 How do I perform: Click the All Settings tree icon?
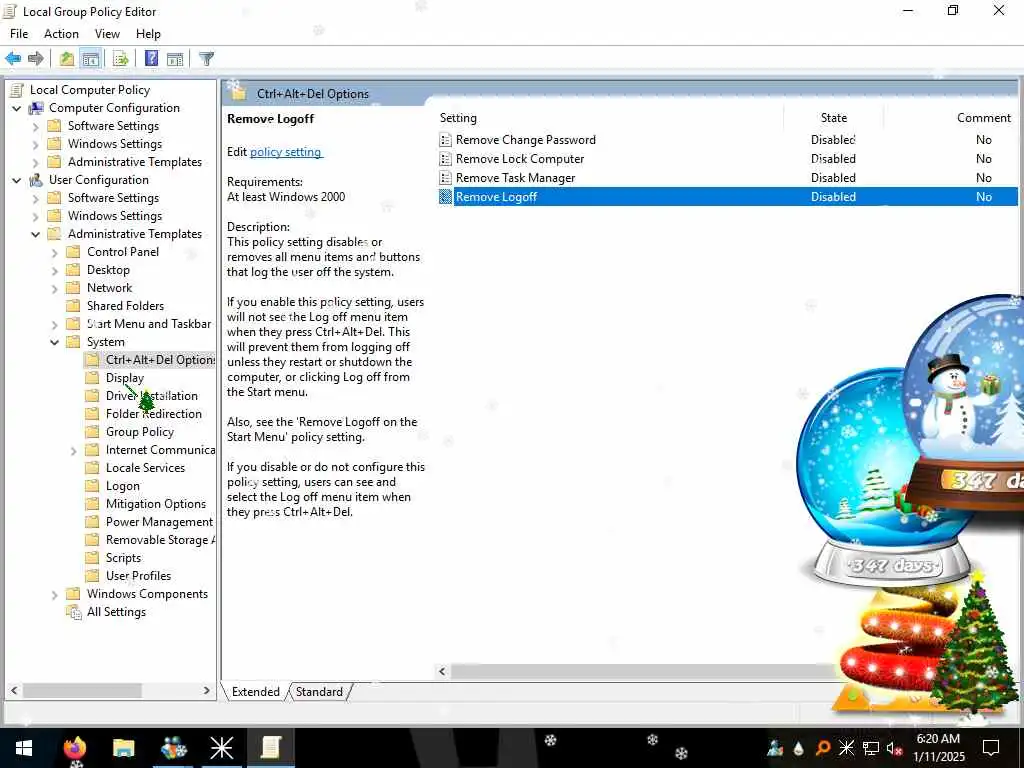pyautogui.click(x=74, y=612)
